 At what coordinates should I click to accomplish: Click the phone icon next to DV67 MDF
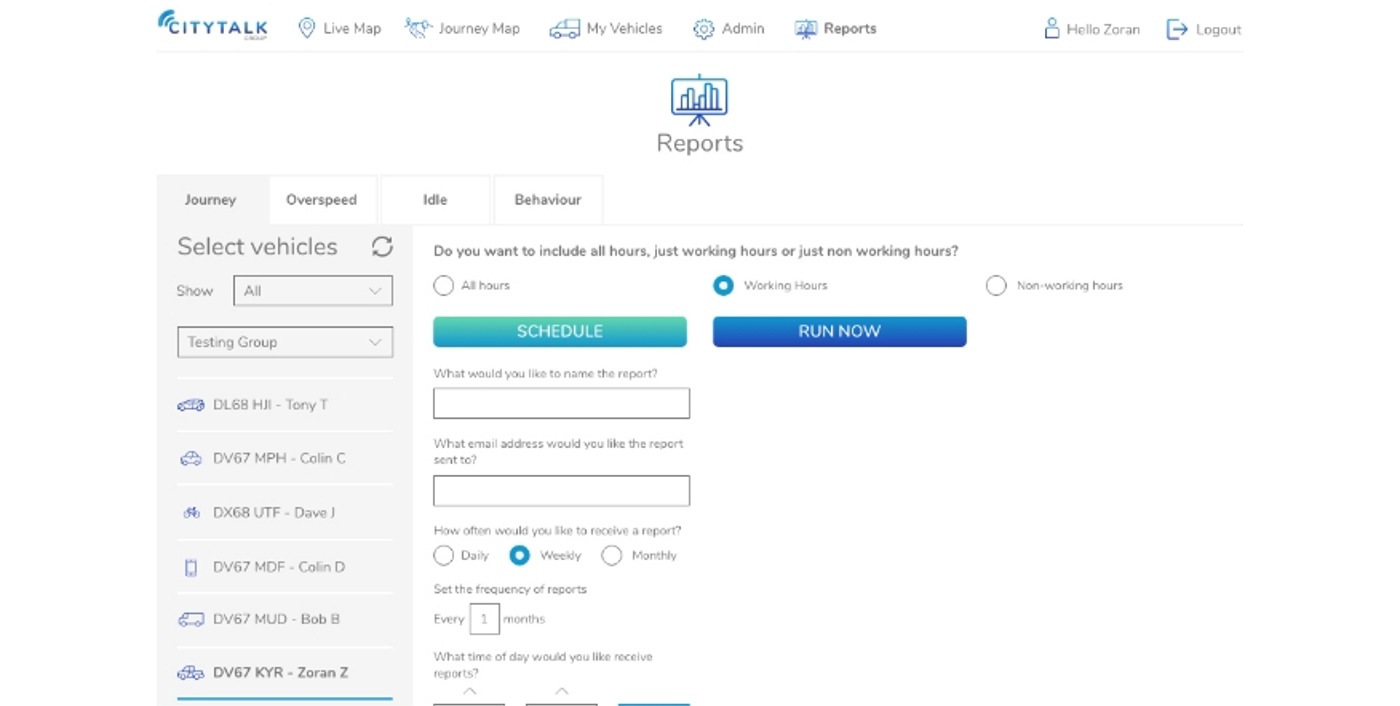click(x=191, y=567)
